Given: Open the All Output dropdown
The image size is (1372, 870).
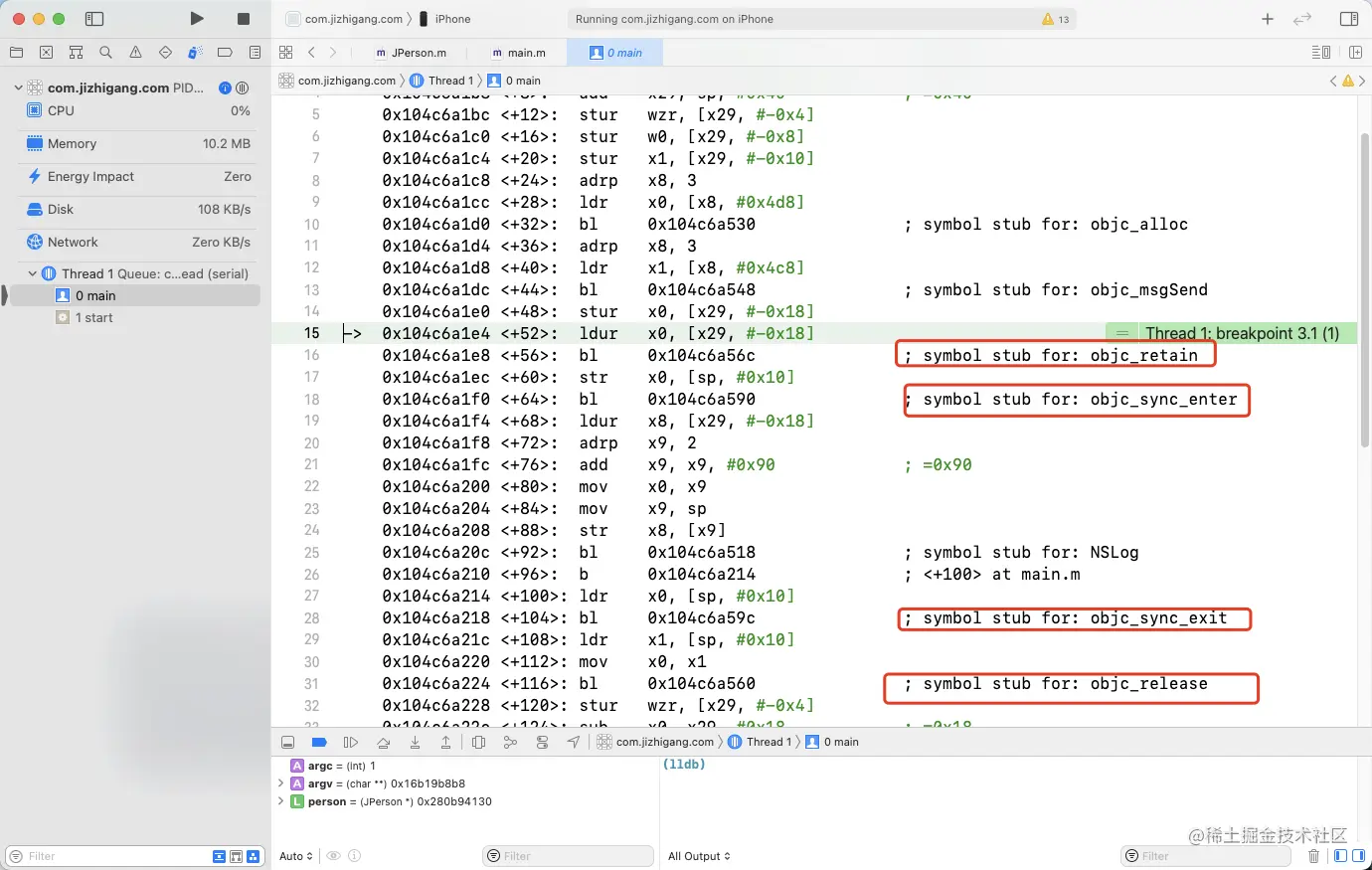Looking at the screenshot, I should tap(699, 856).
